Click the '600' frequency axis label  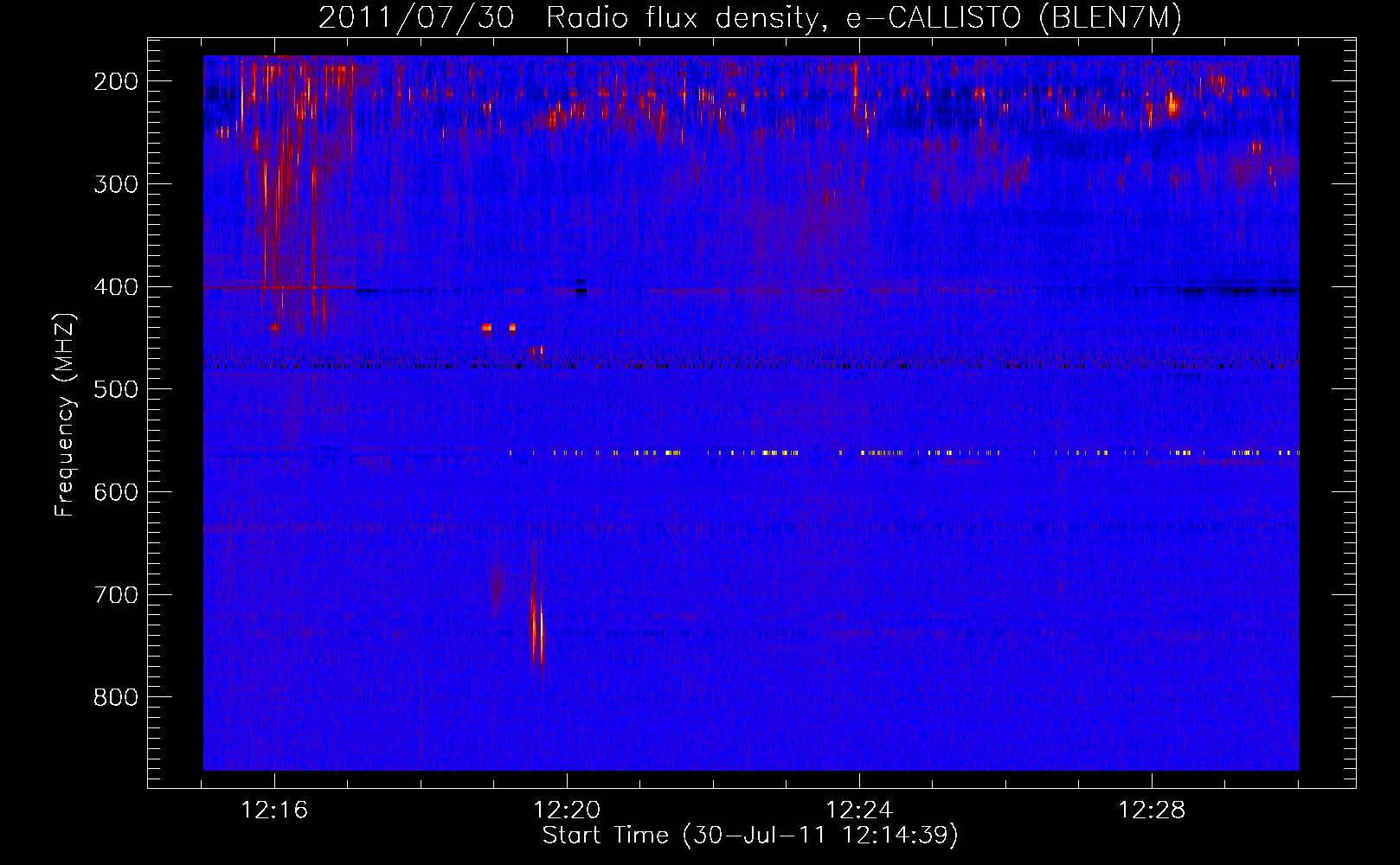coord(116,492)
